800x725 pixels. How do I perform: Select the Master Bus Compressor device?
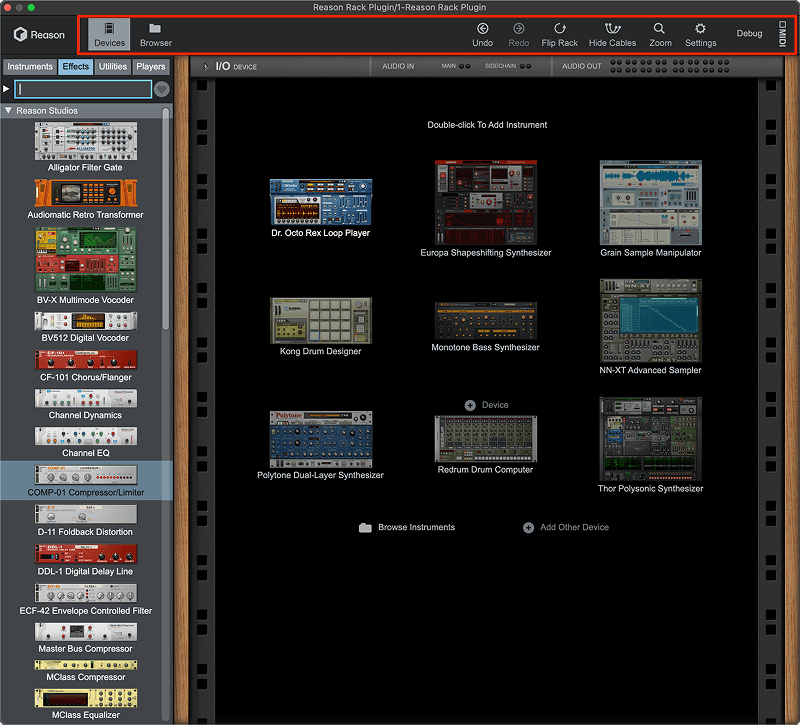click(85, 638)
